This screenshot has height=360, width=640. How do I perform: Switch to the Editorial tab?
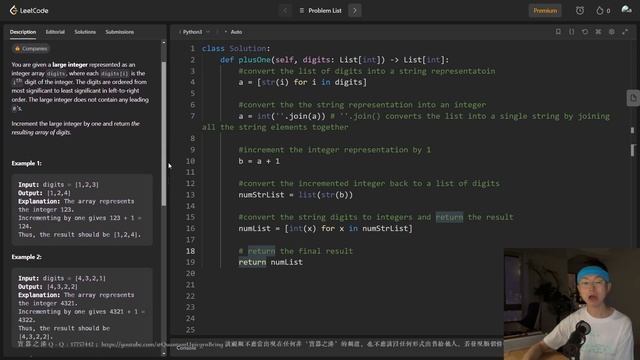pos(55,32)
